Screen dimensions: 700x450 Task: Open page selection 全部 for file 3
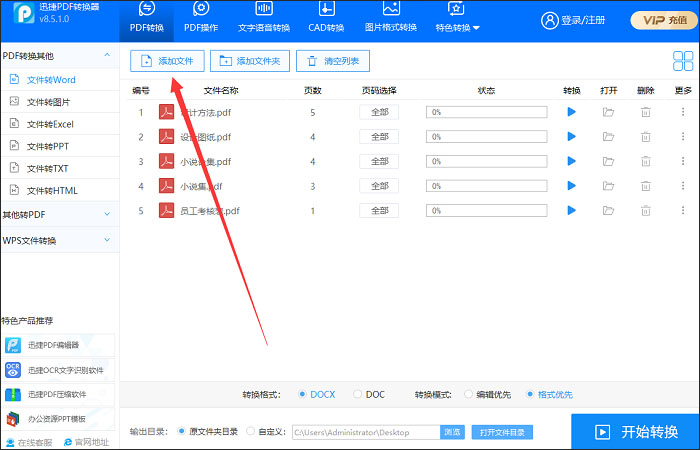[379, 161]
